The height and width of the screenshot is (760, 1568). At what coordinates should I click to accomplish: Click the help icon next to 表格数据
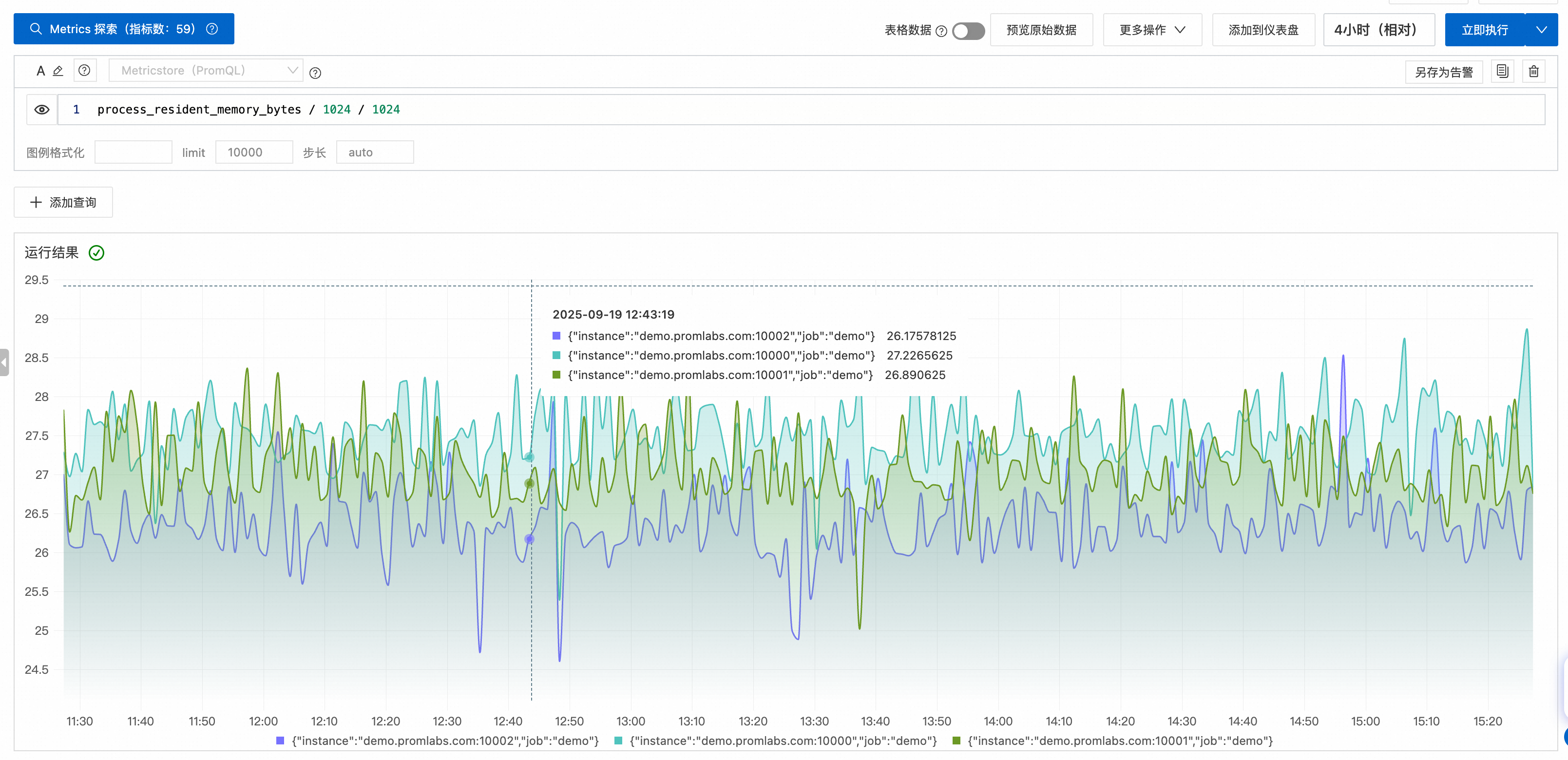tap(941, 31)
